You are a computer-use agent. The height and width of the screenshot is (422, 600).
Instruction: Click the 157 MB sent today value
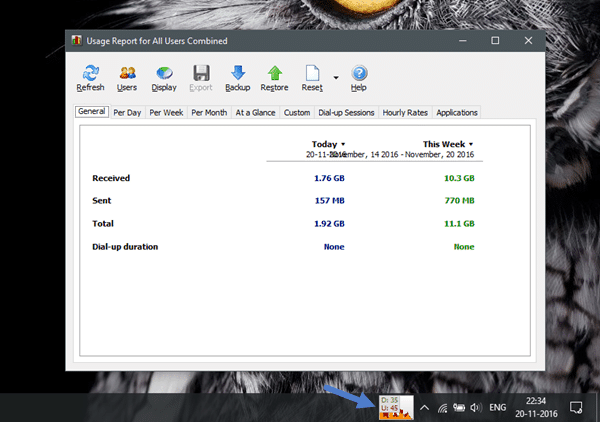click(329, 201)
